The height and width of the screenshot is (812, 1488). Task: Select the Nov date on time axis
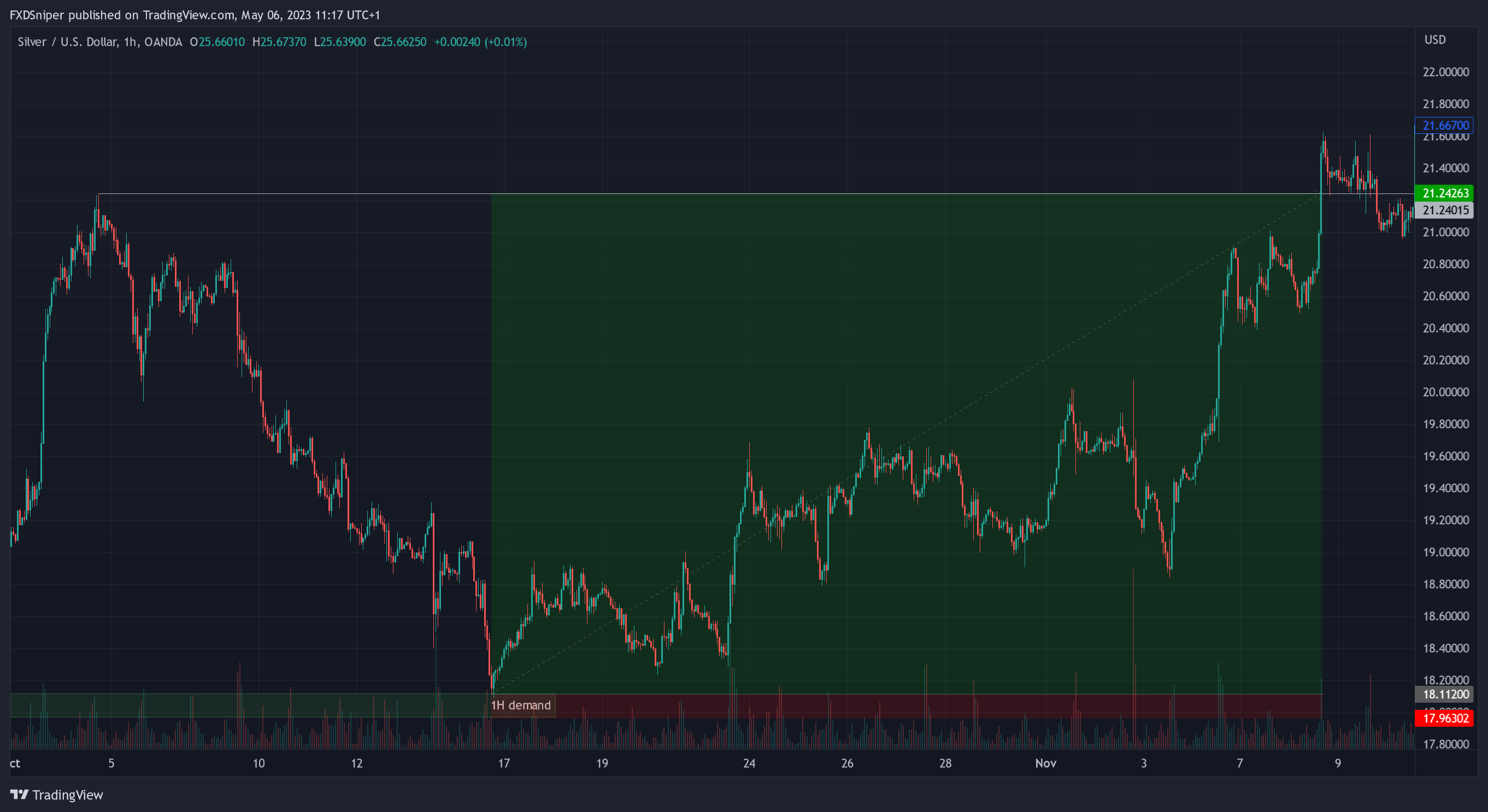tap(1045, 763)
